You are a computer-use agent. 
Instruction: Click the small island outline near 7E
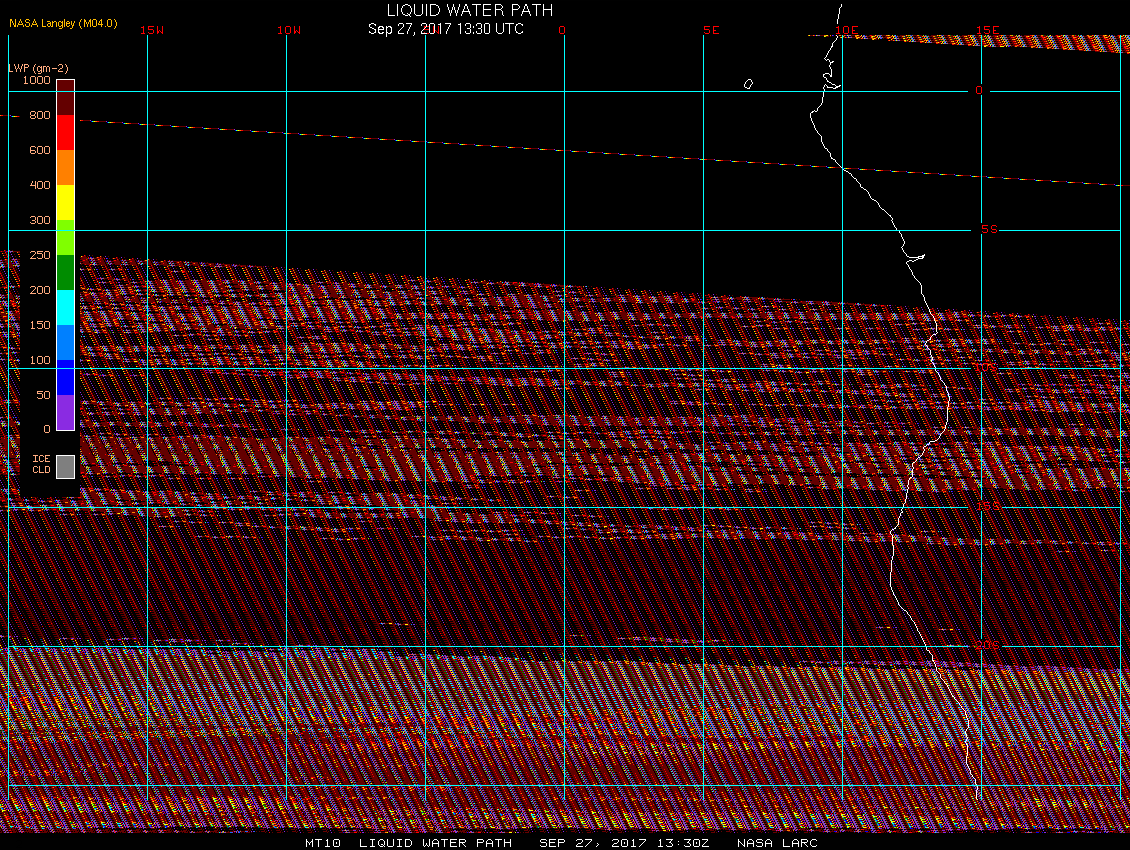tap(748, 84)
